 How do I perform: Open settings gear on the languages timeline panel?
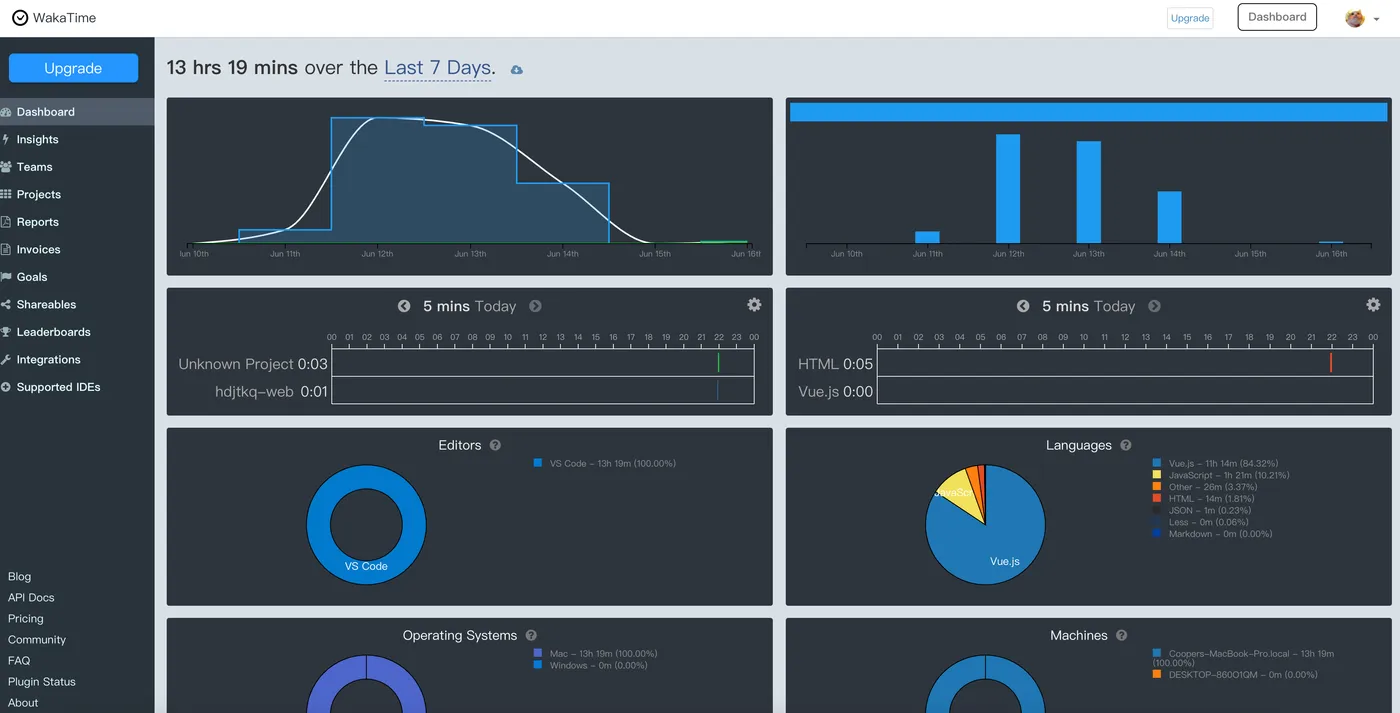click(1373, 305)
